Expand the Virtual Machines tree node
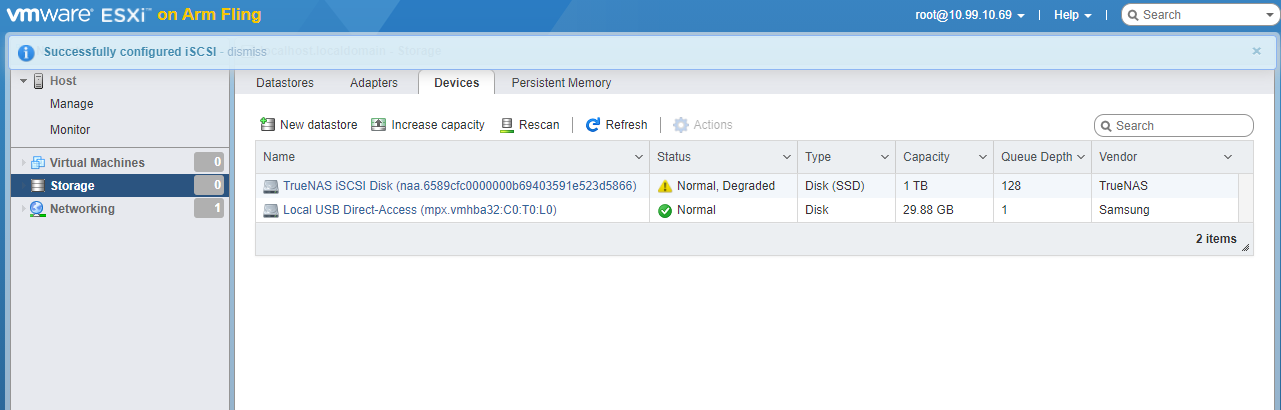The height and width of the screenshot is (410, 1281). pos(23,163)
